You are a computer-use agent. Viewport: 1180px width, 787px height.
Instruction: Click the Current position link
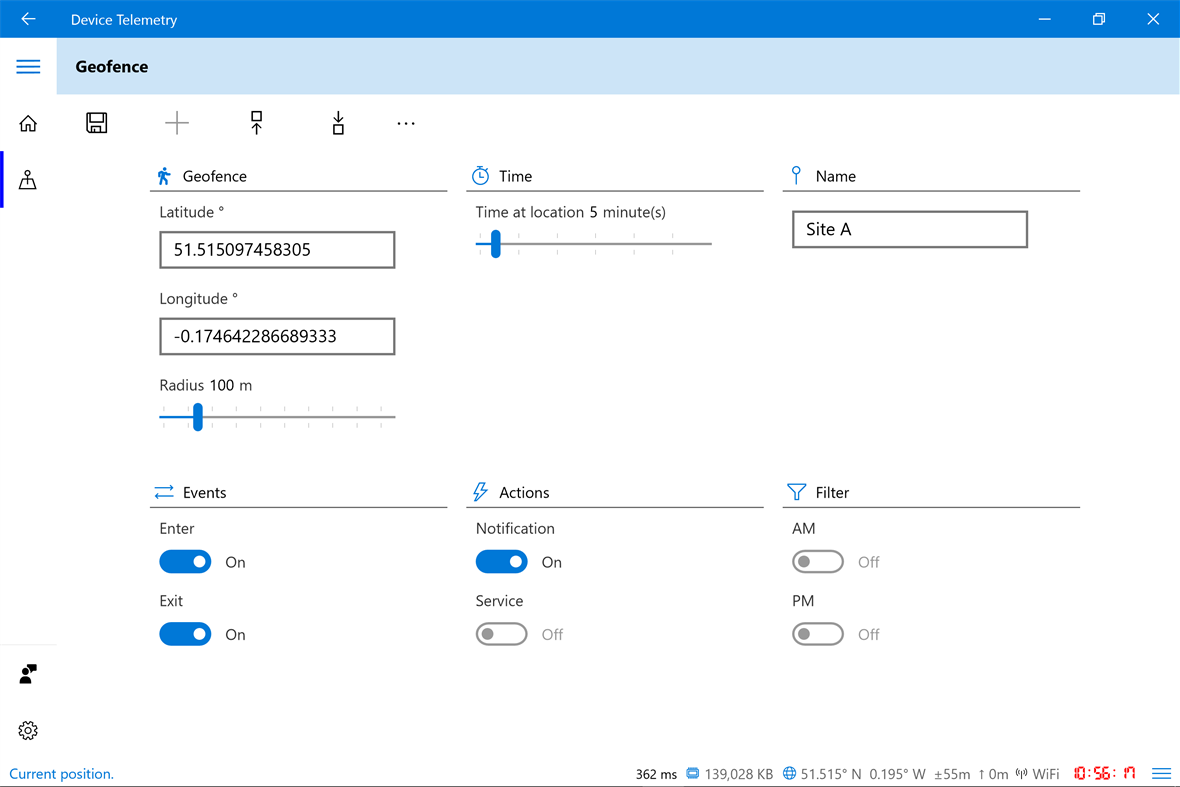(61, 773)
